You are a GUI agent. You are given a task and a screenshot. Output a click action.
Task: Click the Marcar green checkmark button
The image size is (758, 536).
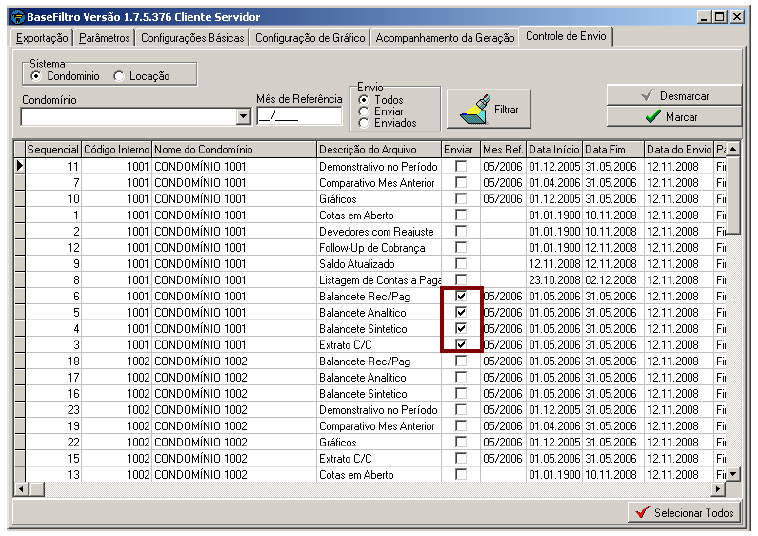673,117
